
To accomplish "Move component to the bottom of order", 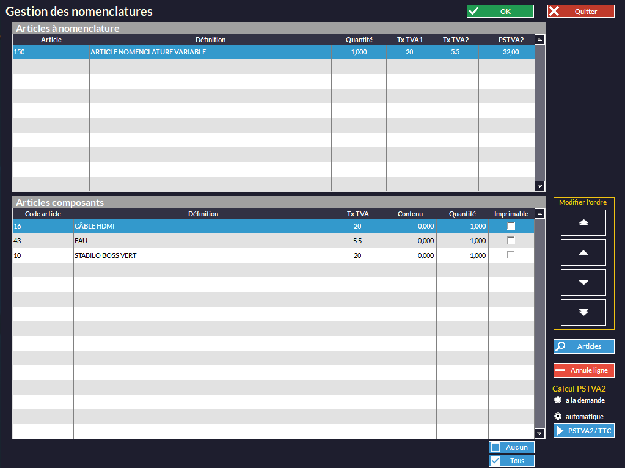I will point(584,313).
